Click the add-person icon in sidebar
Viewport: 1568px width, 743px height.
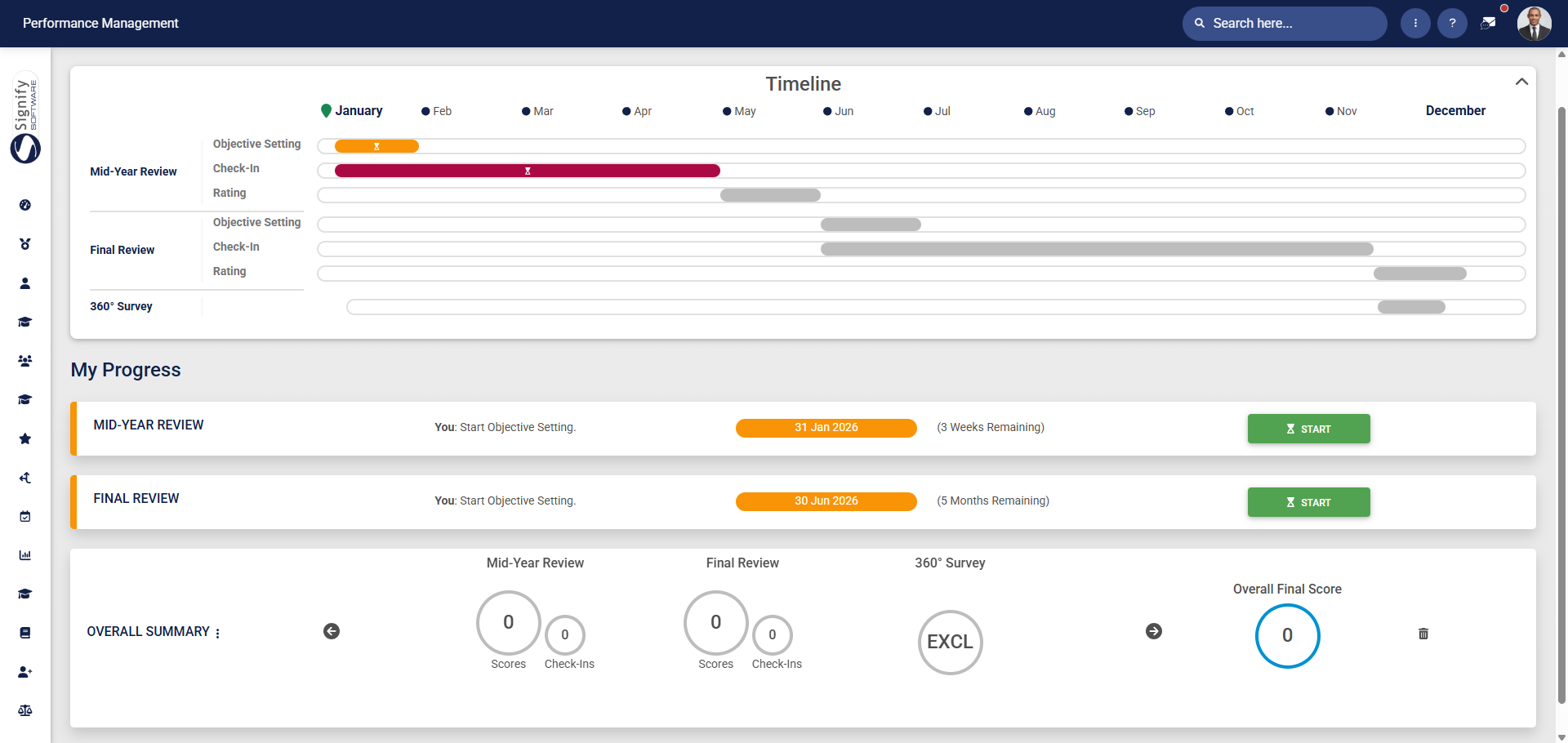click(x=25, y=672)
